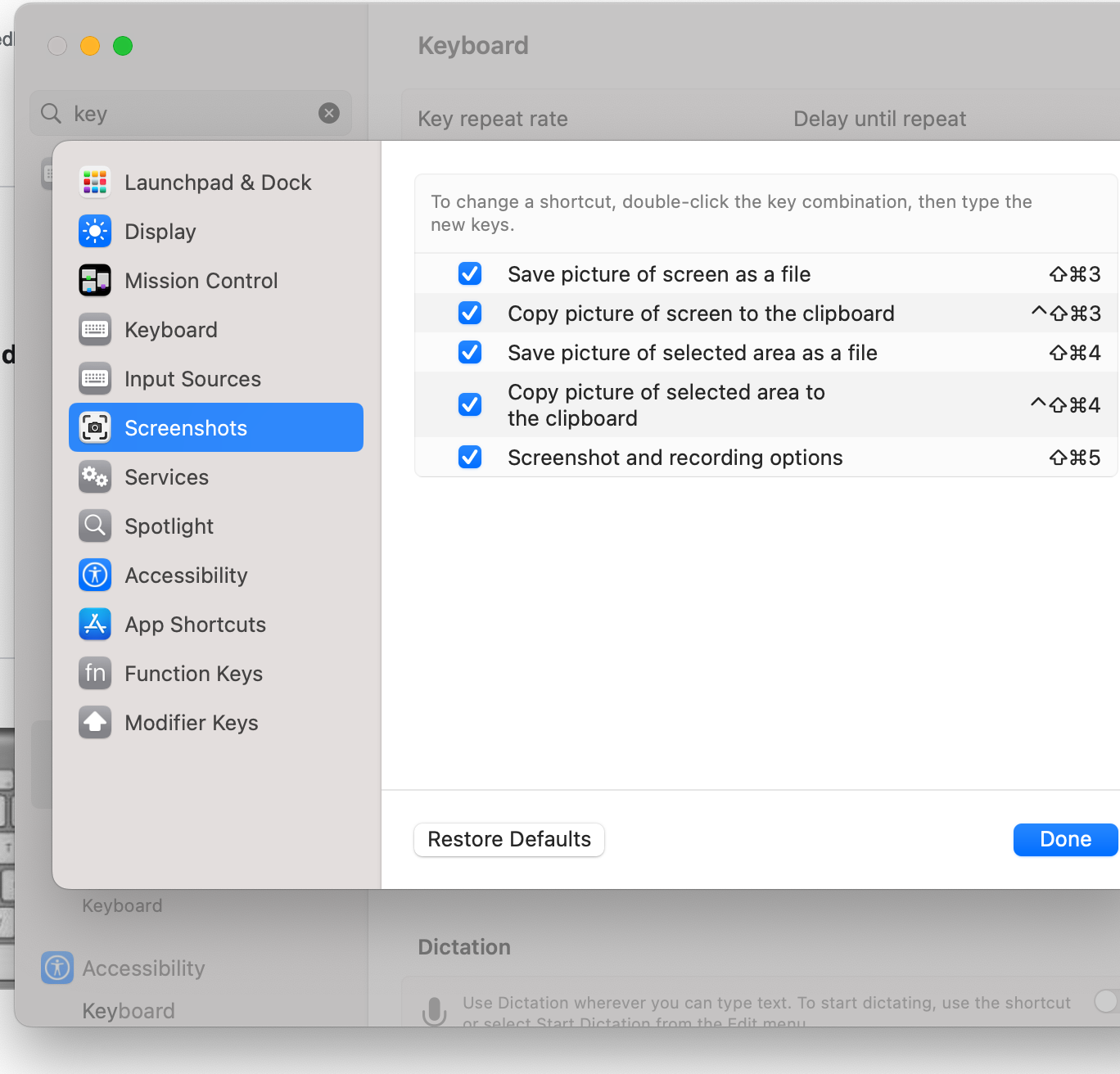Clear the search field text
This screenshot has height=1074, width=1120.
329,113
